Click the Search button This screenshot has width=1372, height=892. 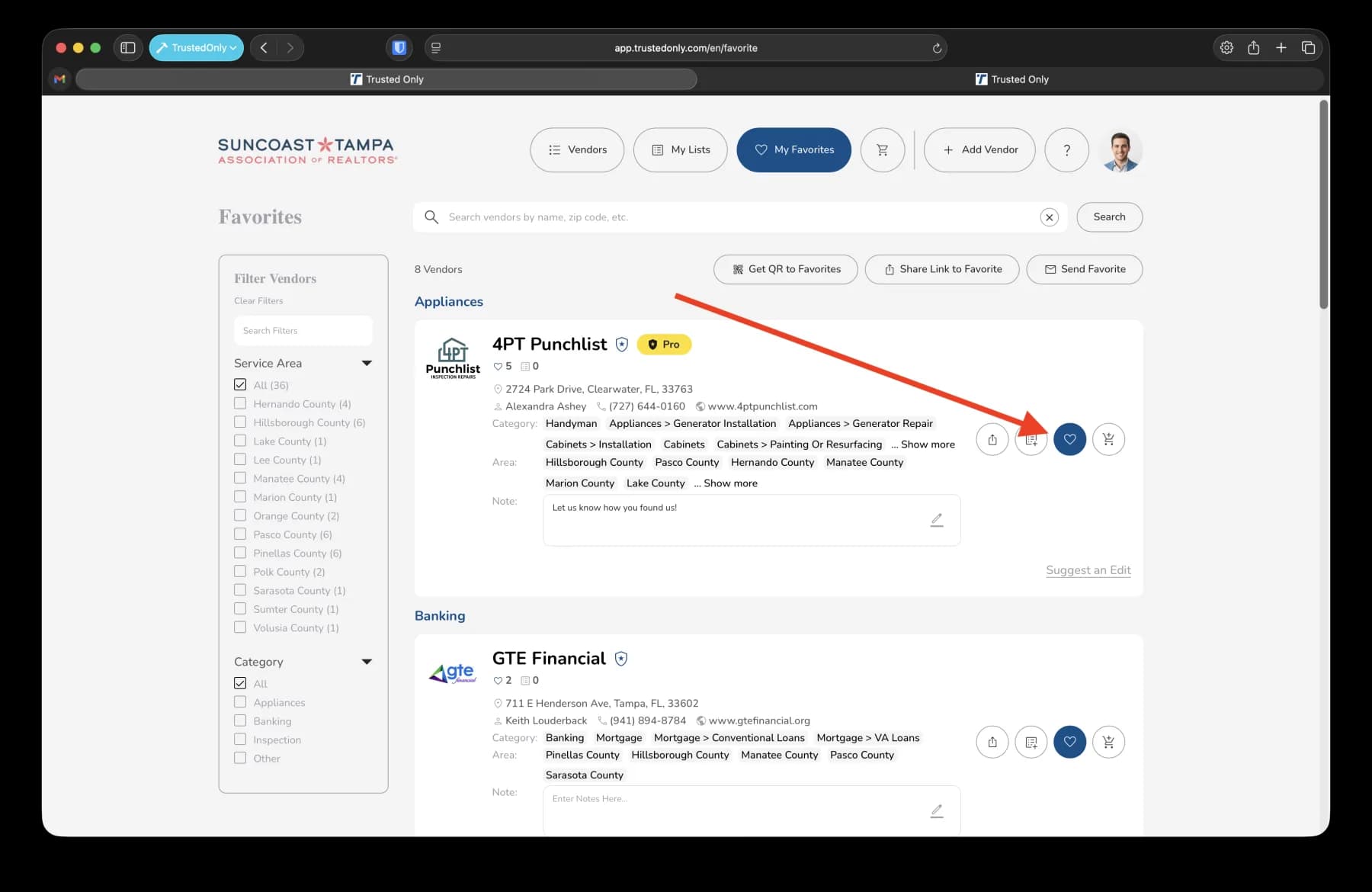click(1109, 217)
